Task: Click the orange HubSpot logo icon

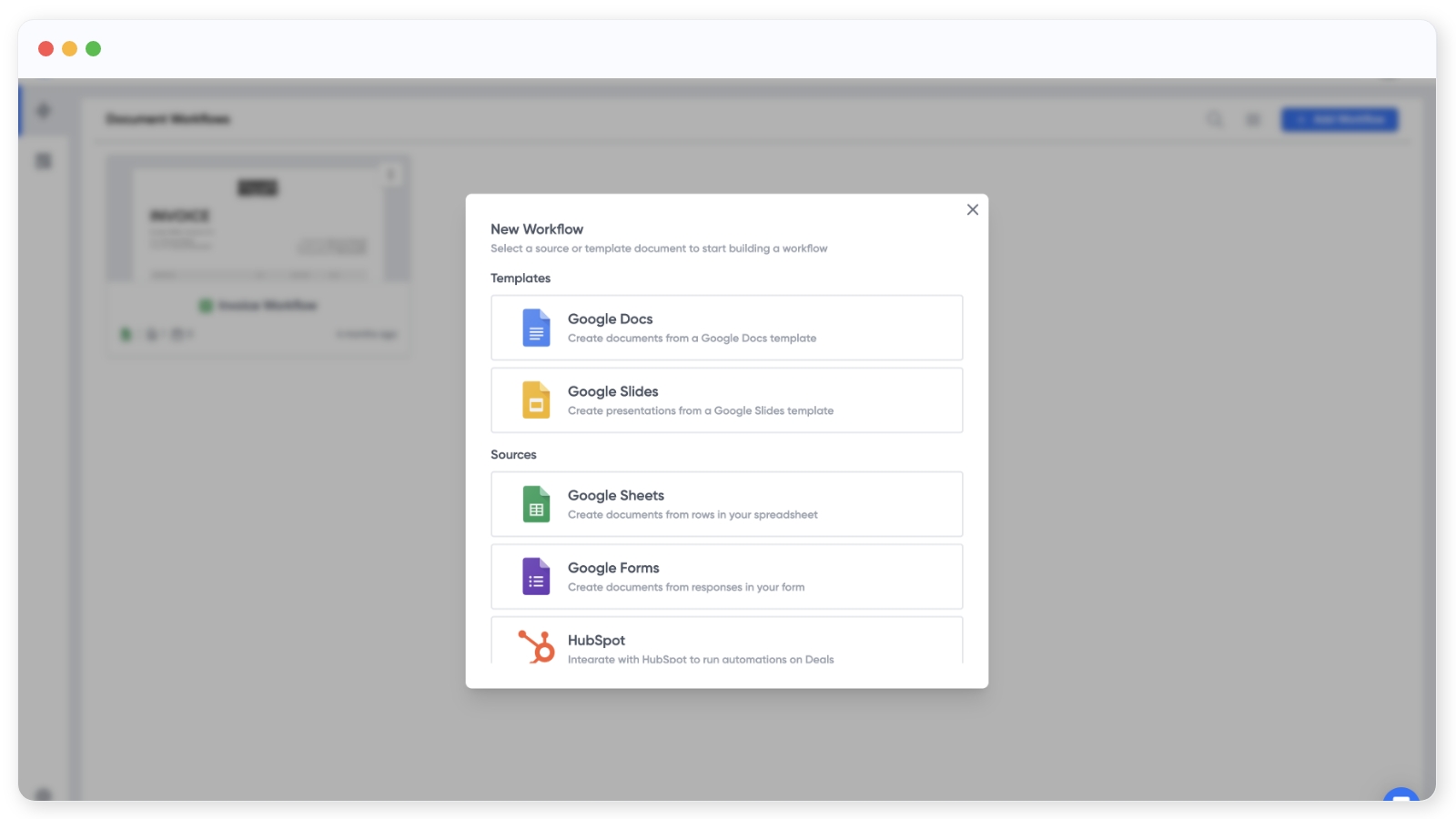Action: click(536, 647)
